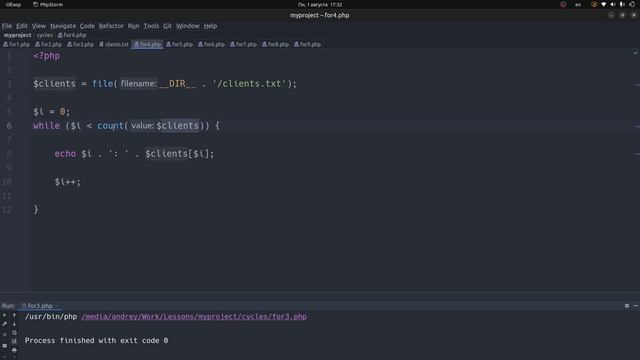Click the echo keyword on line 8
Screen dimensions: 640x360
[x=65, y=153]
